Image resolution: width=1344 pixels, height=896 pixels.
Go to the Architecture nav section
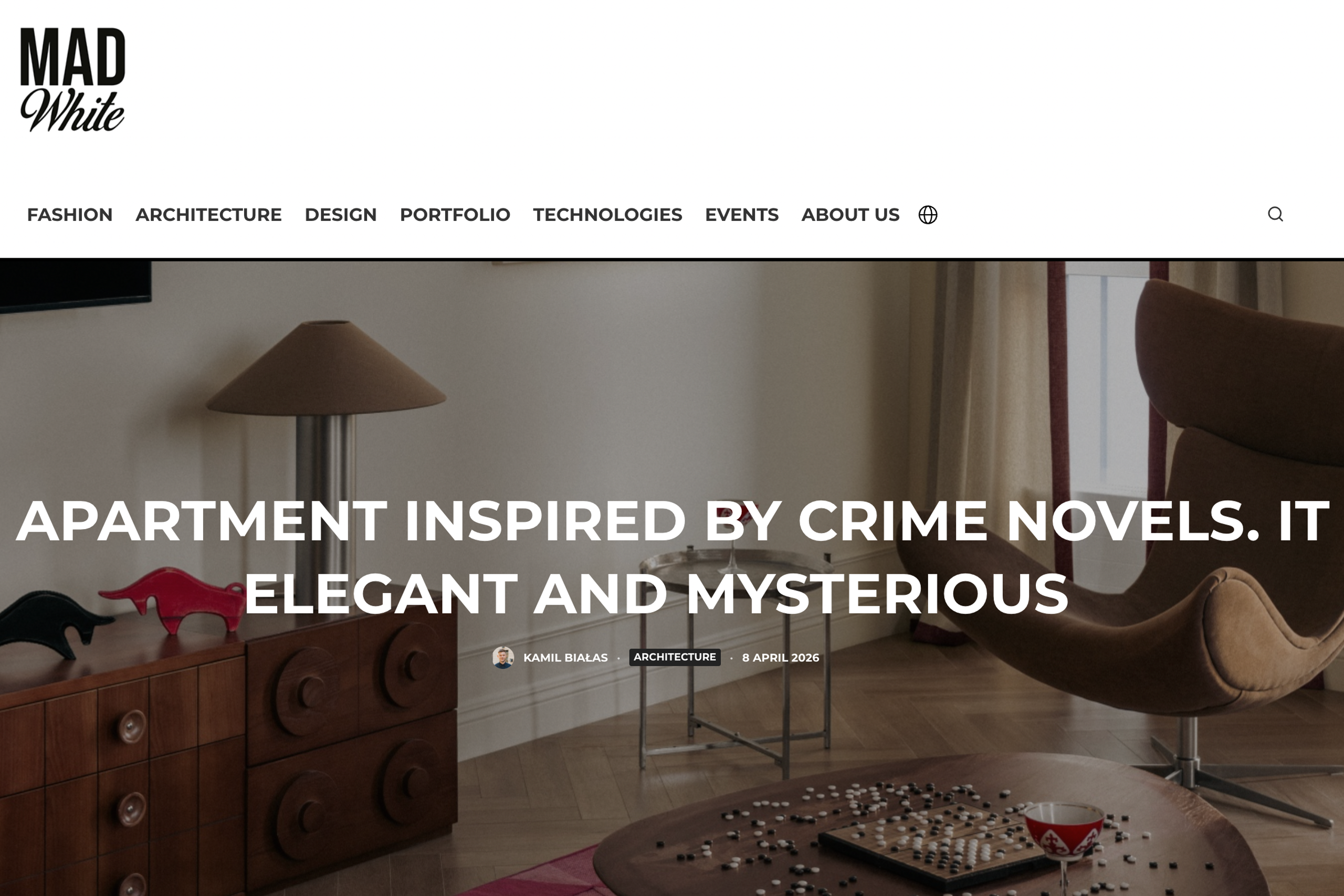click(x=208, y=215)
